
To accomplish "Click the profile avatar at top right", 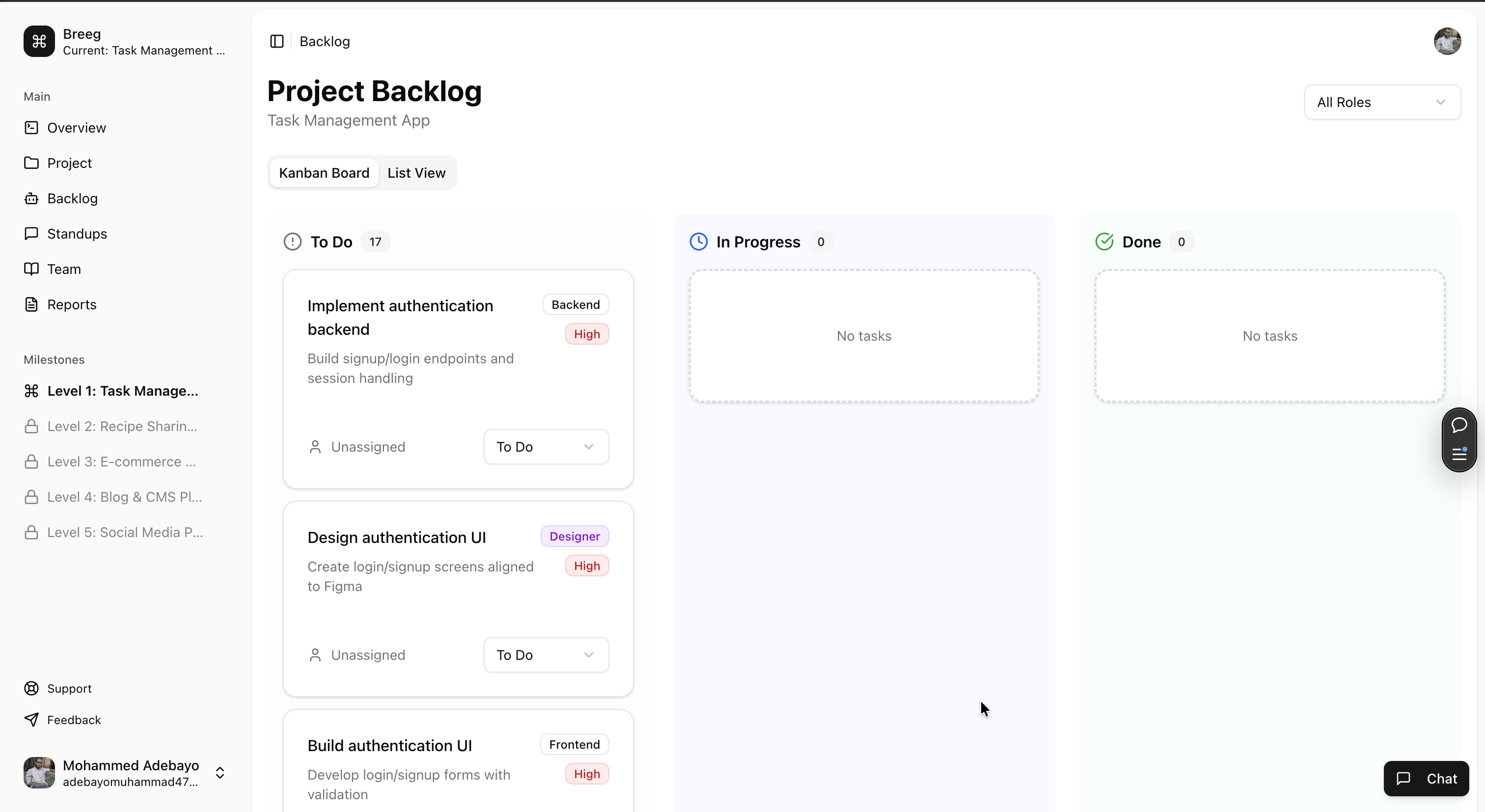I will pyautogui.click(x=1448, y=41).
